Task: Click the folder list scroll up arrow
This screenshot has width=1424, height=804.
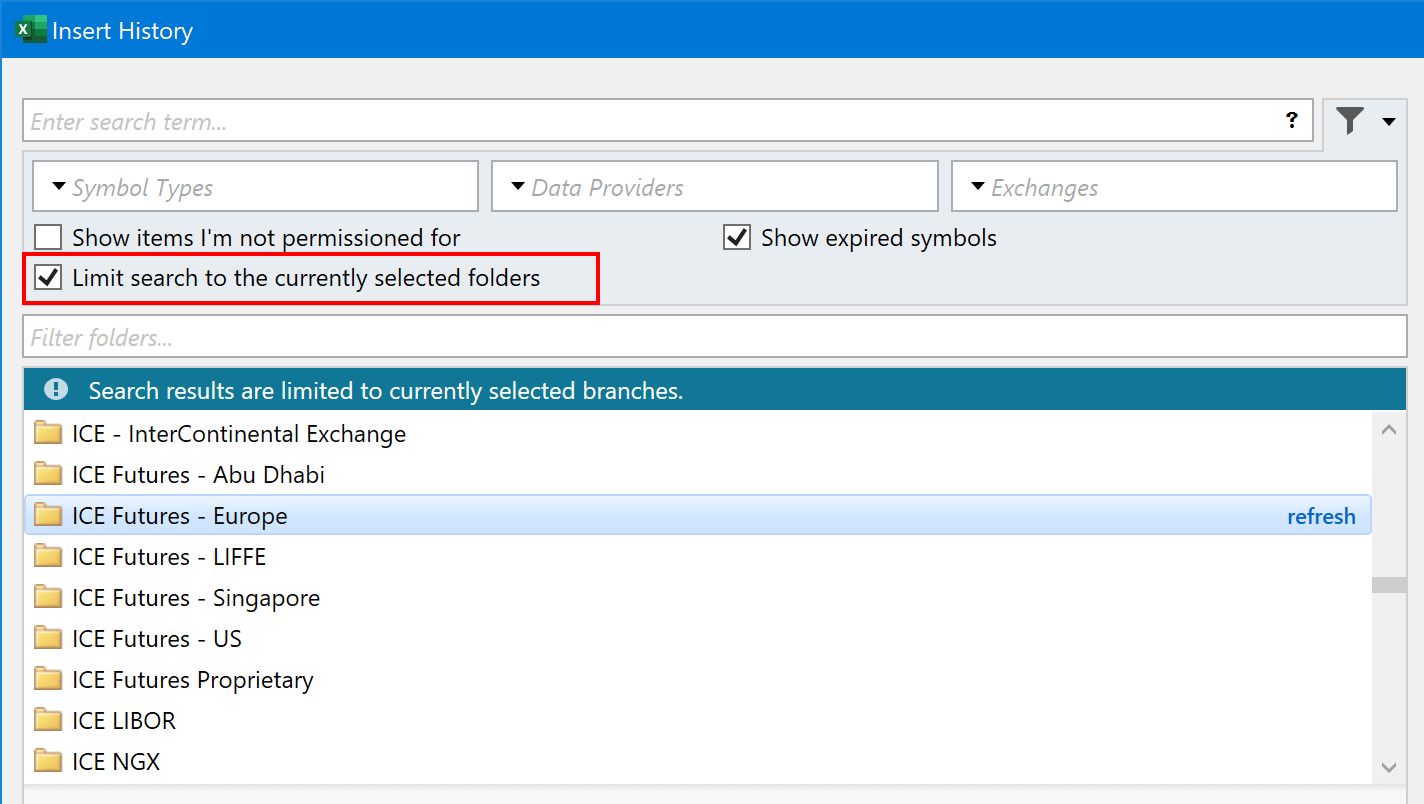Action: point(1388,430)
